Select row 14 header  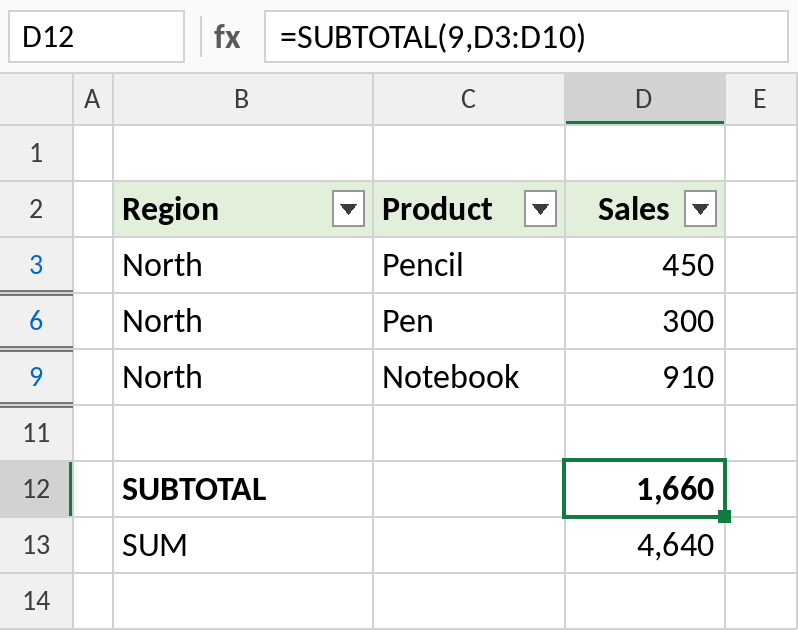[x=36, y=601]
